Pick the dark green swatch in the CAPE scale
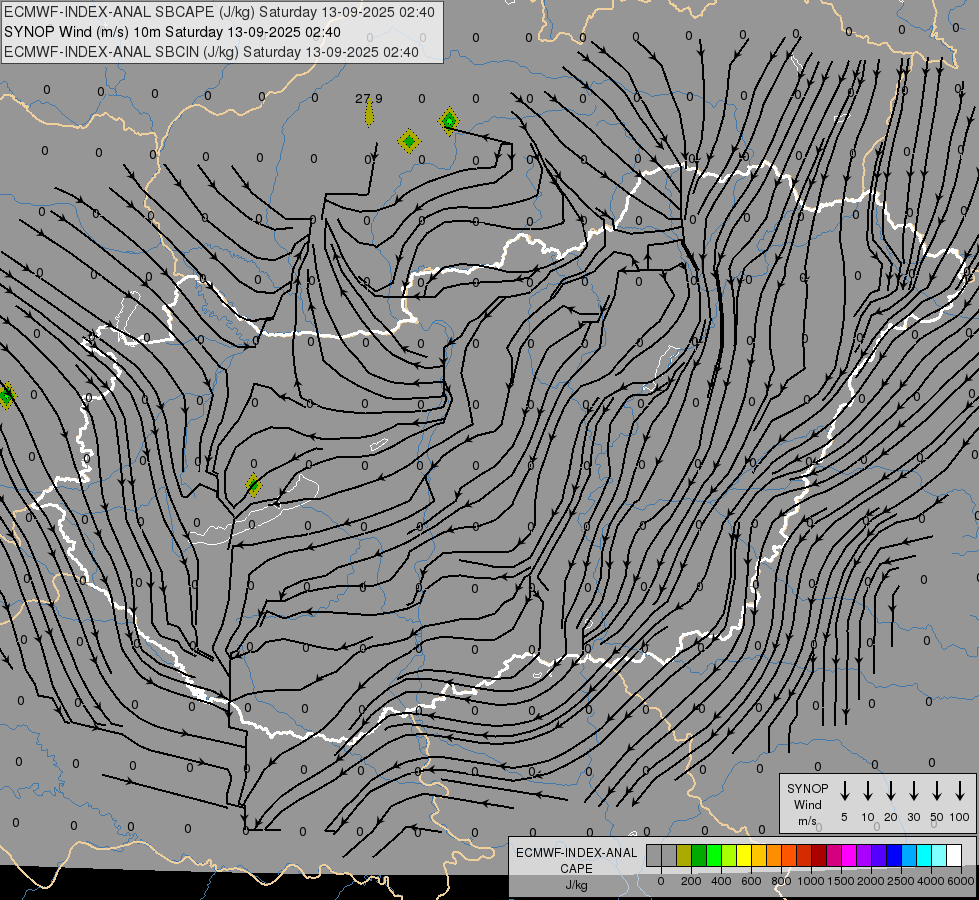The height and width of the screenshot is (900, 979). coord(699,855)
